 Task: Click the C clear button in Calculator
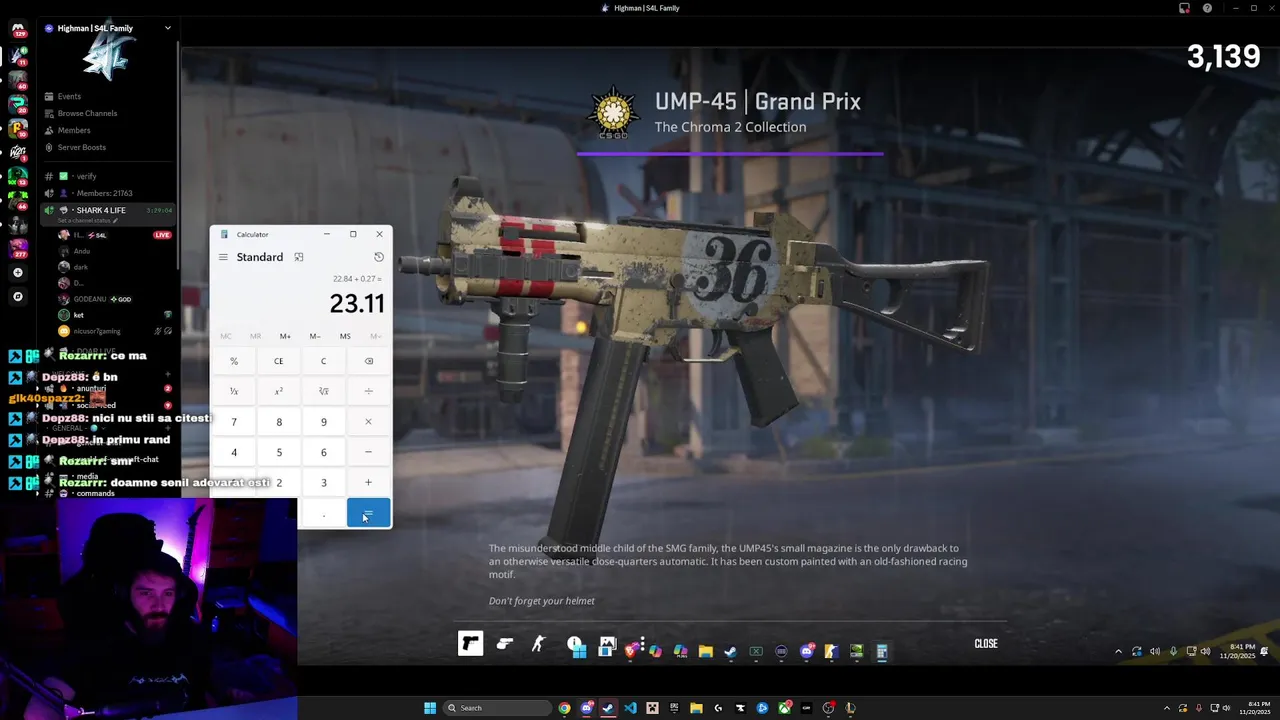click(x=323, y=361)
